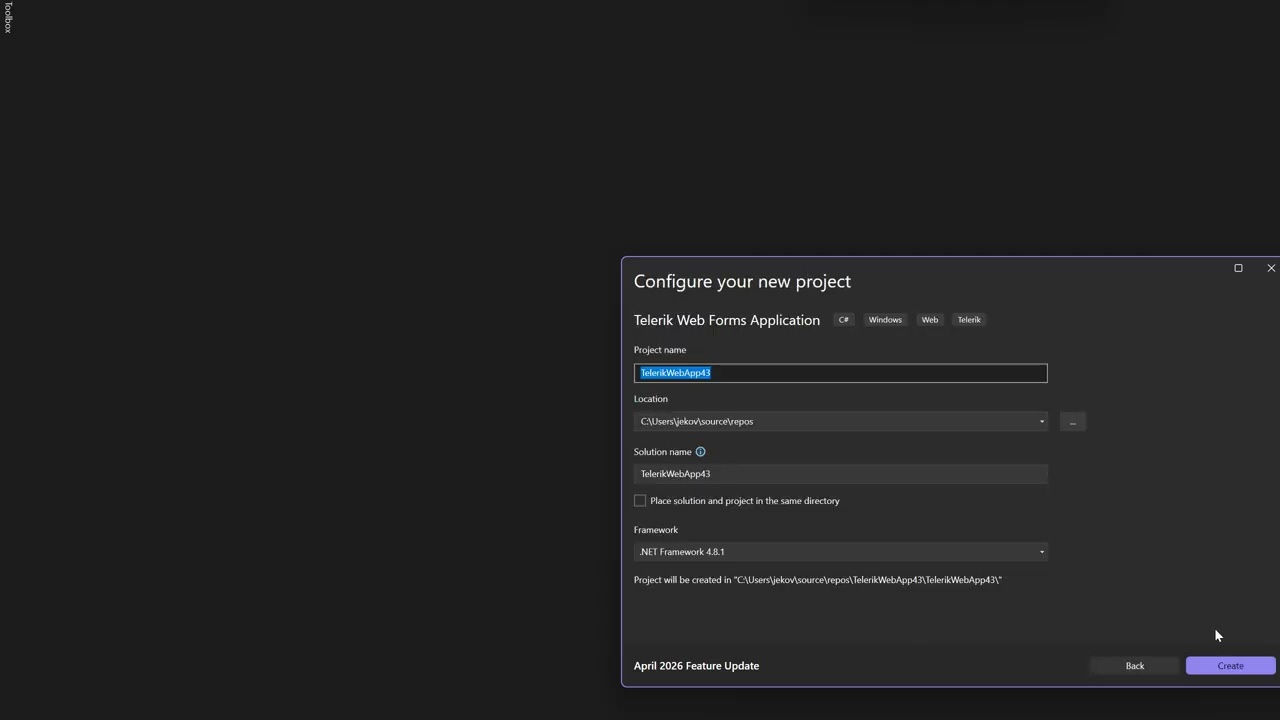Open the Toolbox side tab
The height and width of the screenshot is (720, 1280).
pos(7,18)
